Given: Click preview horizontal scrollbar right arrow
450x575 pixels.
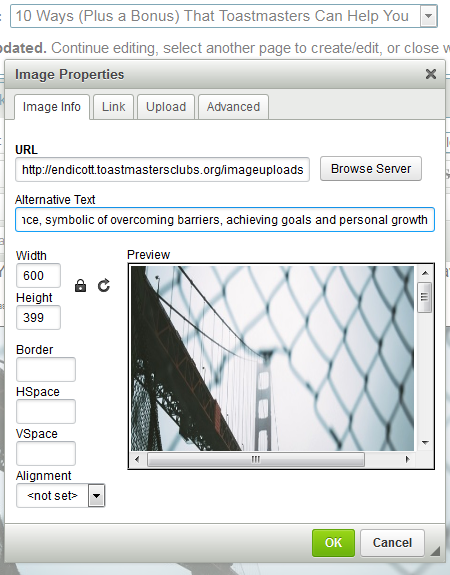Looking at the screenshot, I should (407, 459).
